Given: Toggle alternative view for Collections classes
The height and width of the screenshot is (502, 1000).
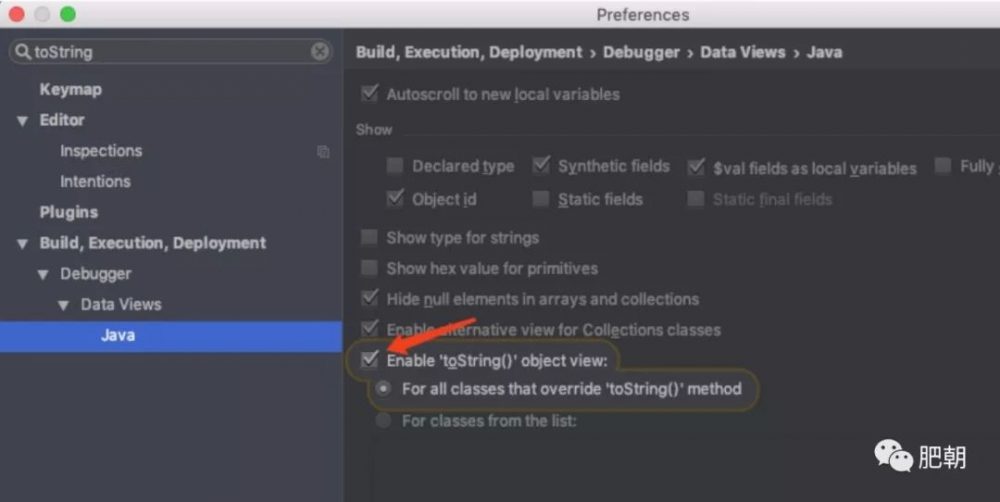Looking at the screenshot, I should coord(370,329).
